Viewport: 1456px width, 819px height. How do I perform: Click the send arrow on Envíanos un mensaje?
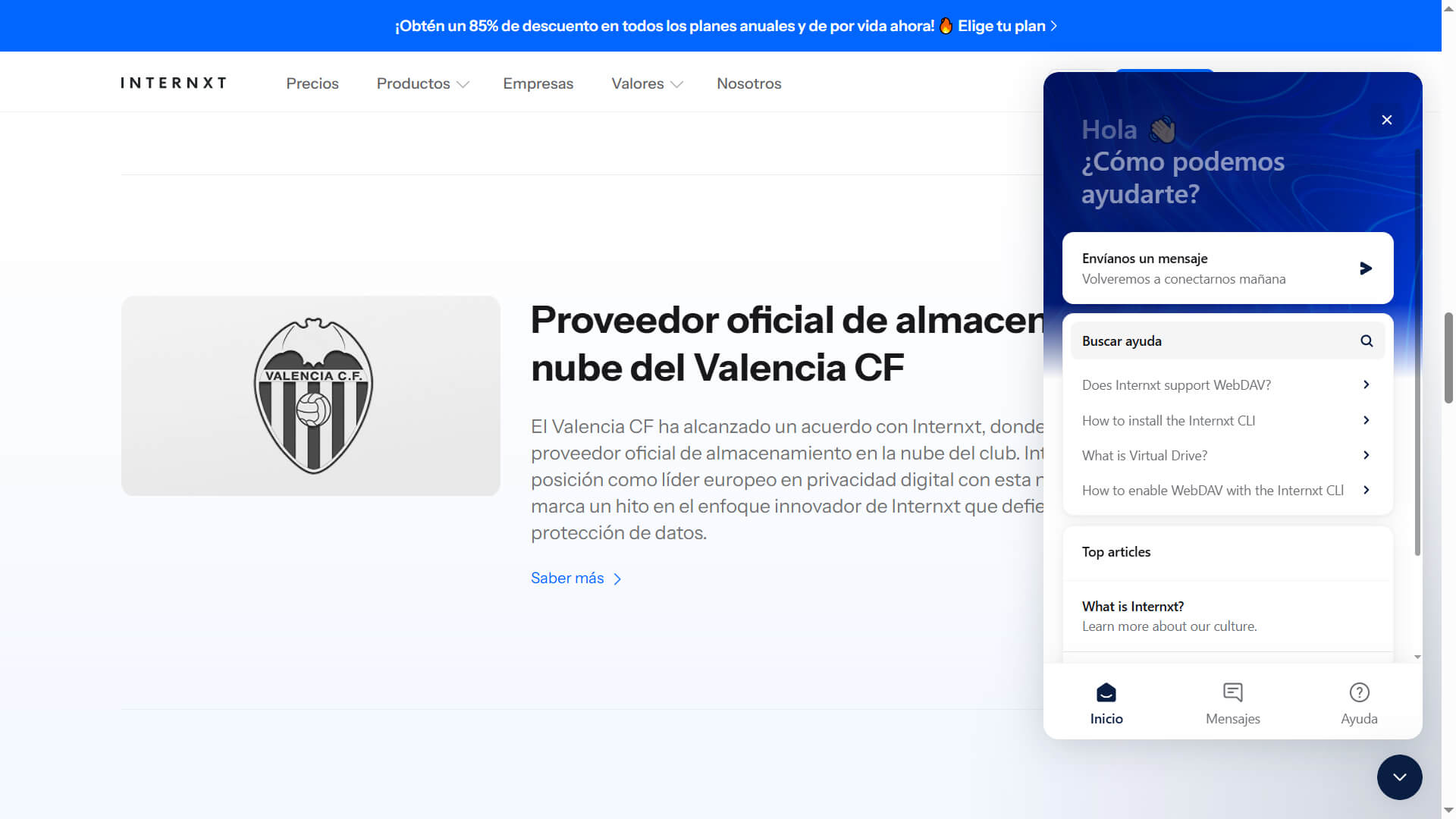pyautogui.click(x=1366, y=268)
